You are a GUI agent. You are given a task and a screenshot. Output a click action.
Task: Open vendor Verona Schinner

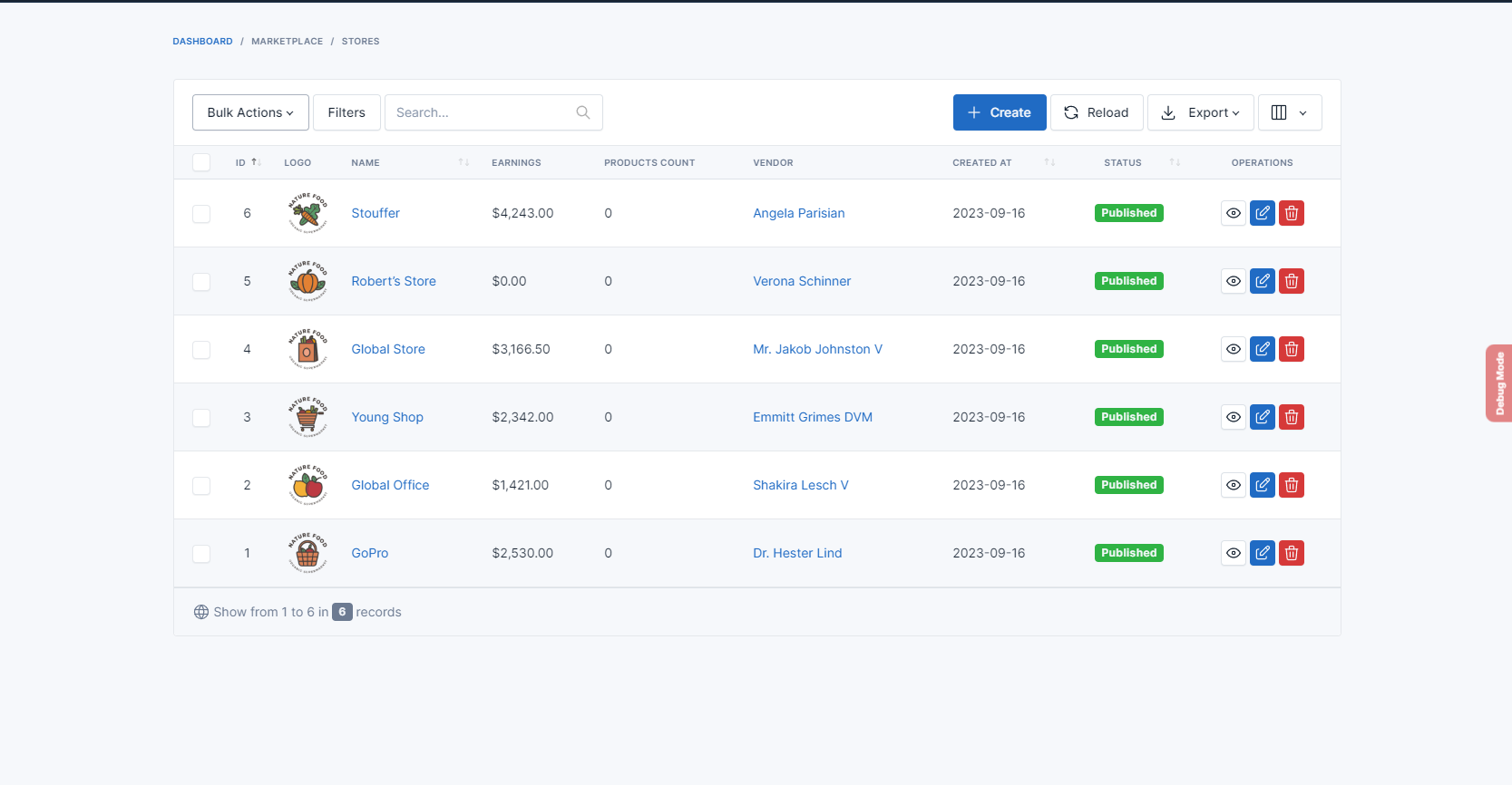point(802,281)
